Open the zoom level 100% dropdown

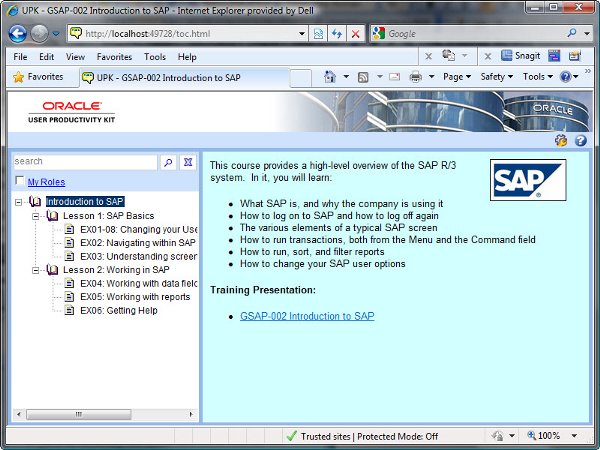[x=574, y=436]
